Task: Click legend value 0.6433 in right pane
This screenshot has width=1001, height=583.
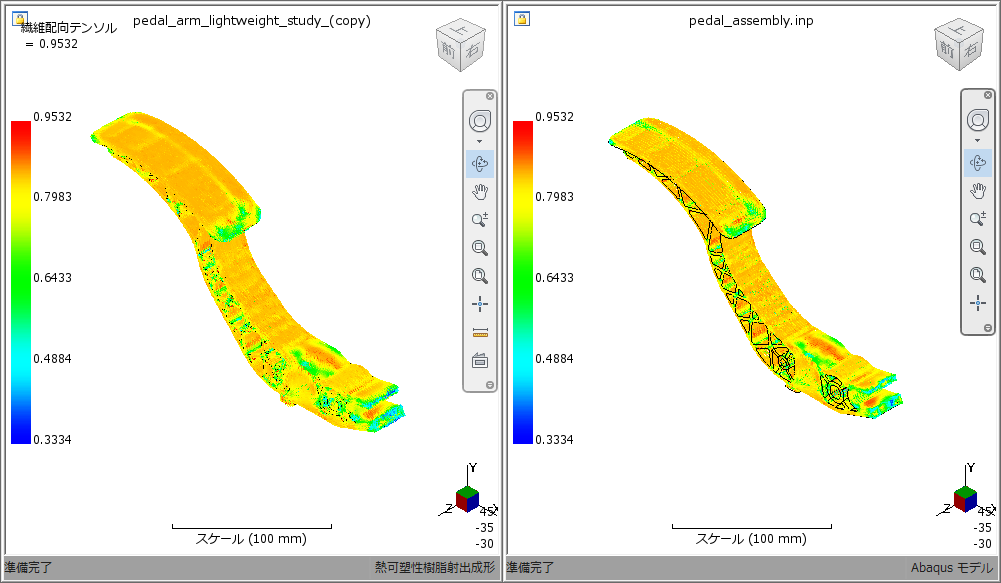Action: pos(554,278)
